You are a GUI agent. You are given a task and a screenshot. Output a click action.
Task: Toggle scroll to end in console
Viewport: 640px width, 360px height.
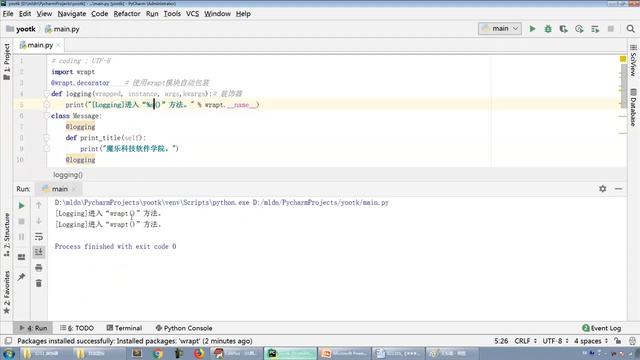pos(39,252)
